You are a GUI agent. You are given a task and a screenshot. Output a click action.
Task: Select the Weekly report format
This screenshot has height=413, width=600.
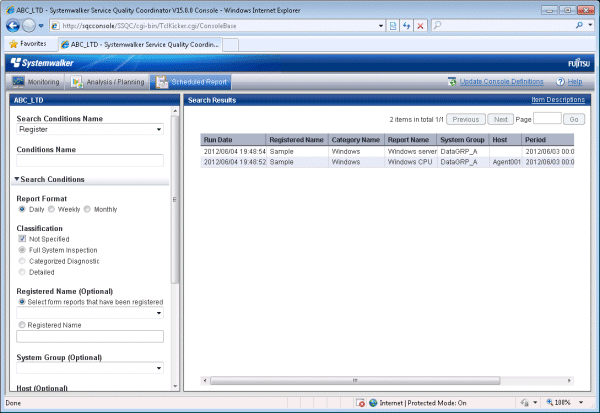51,209
